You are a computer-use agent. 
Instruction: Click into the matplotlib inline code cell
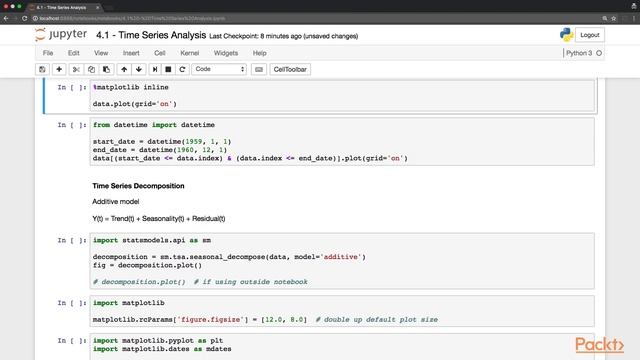coord(342,96)
